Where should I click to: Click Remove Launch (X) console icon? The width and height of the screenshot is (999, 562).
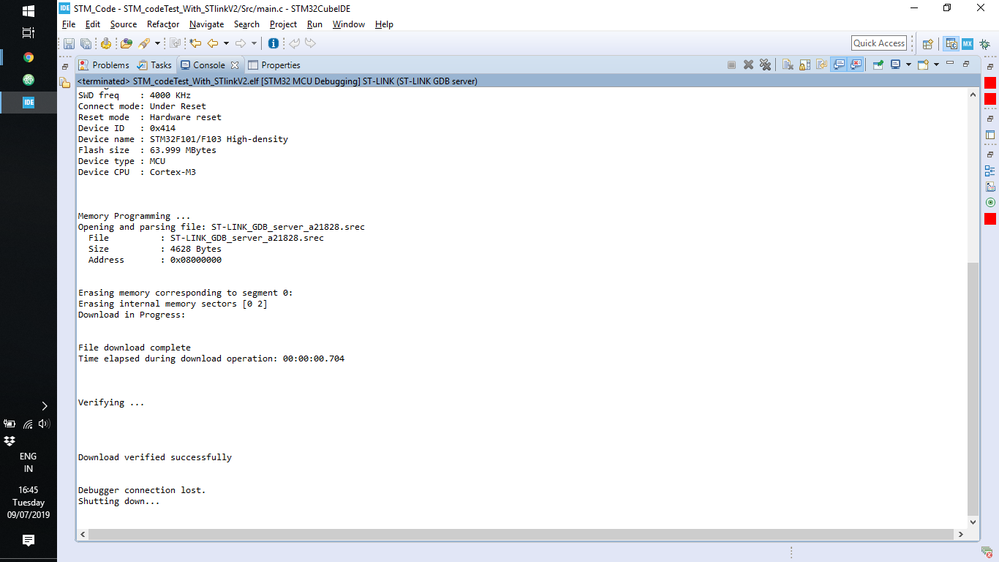(749, 65)
